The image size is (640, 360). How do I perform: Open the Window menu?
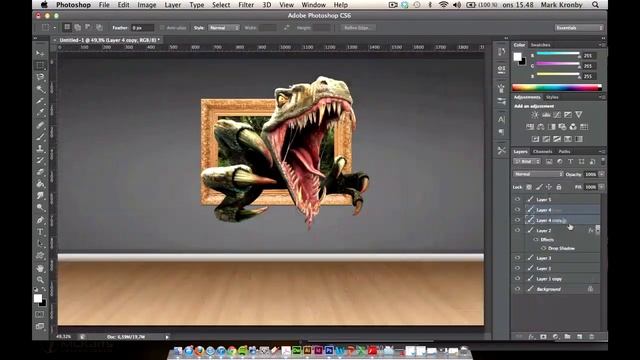coord(313,5)
